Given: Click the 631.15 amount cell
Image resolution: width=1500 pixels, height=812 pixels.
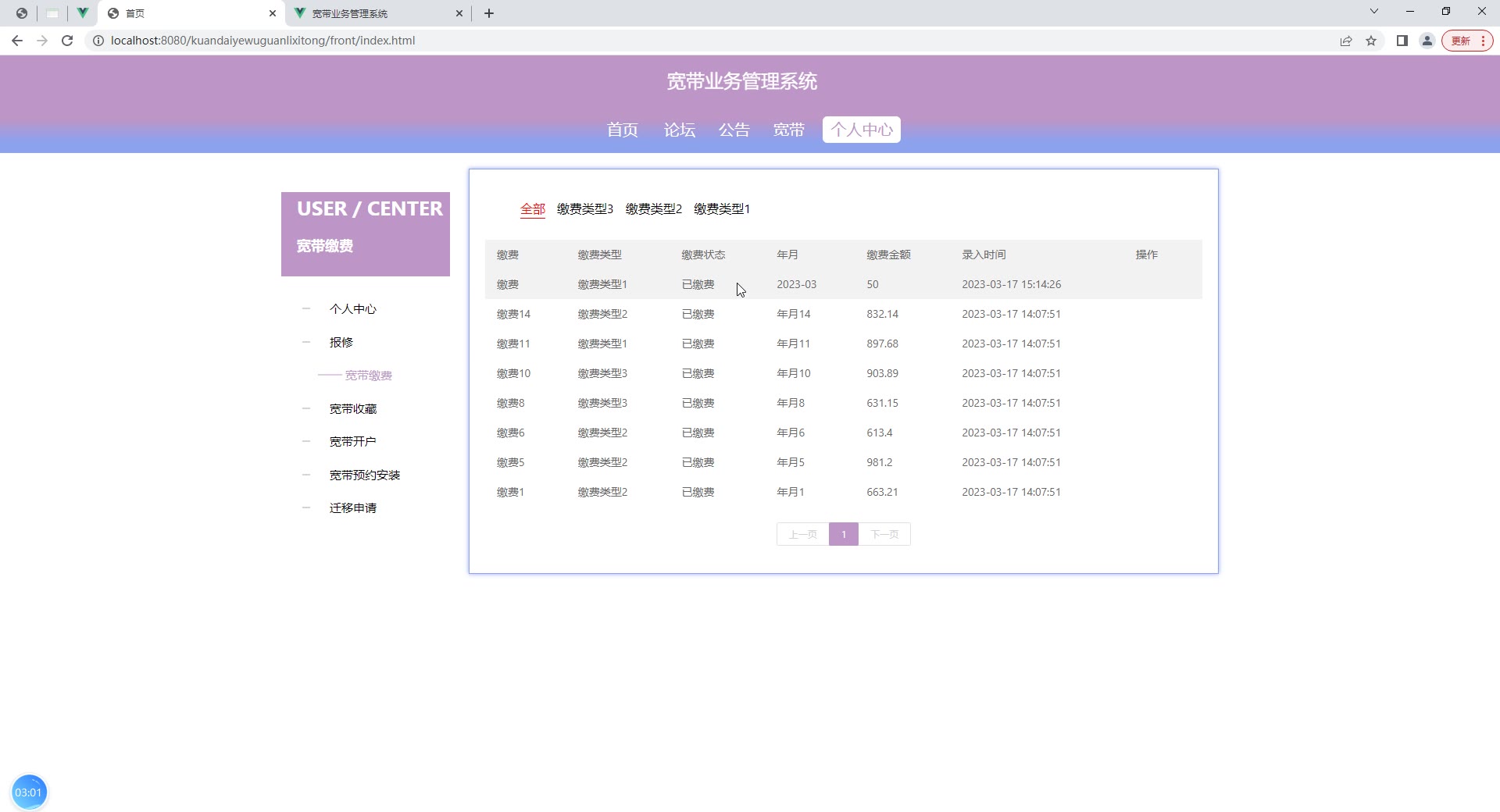Looking at the screenshot, I should click(882, 403).
